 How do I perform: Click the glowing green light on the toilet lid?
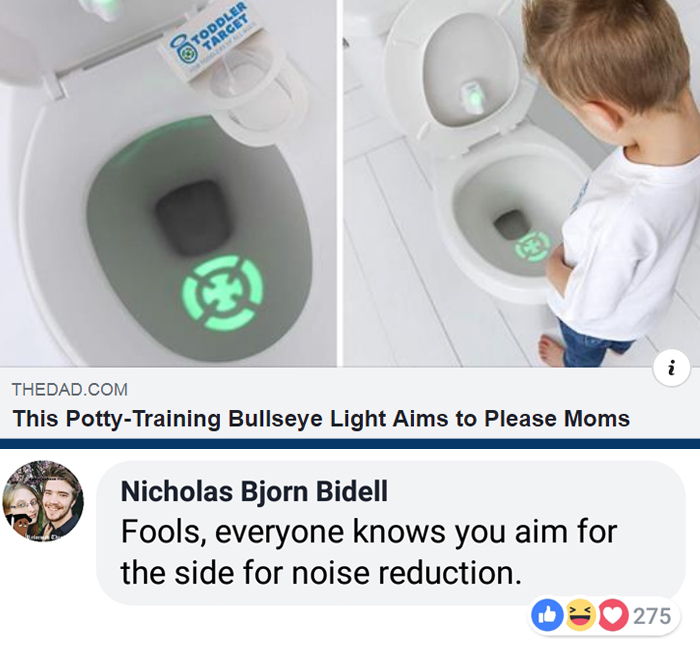[474, 95]
